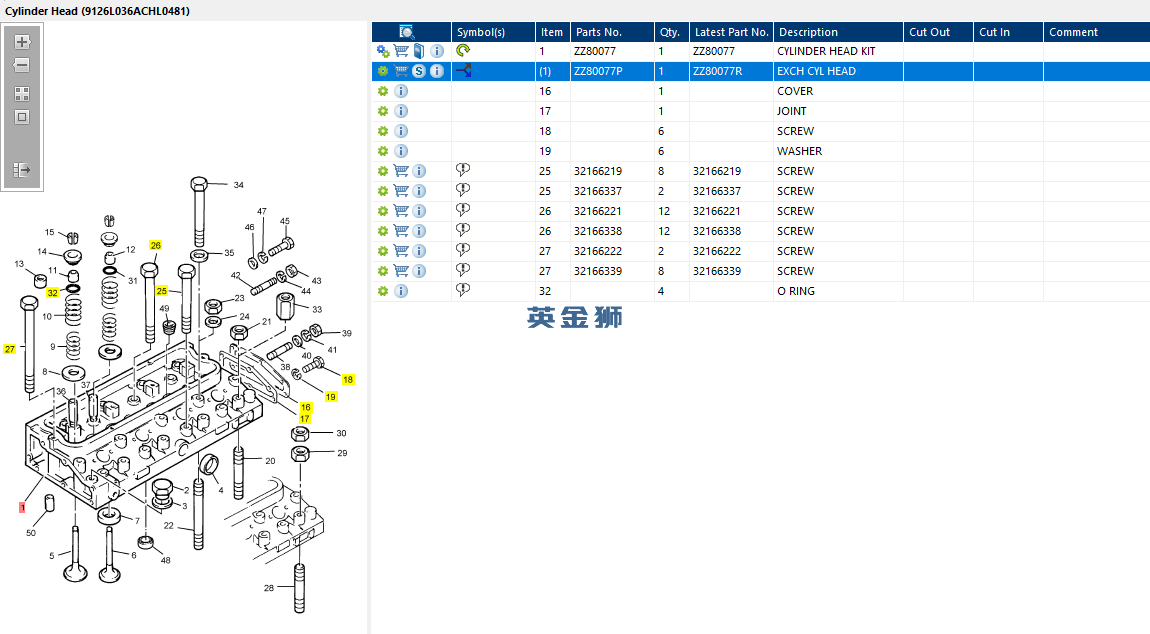Zoom in on the cylinder head diagram
Screen dimensions: 1150x634
click(x=22, y=42)
